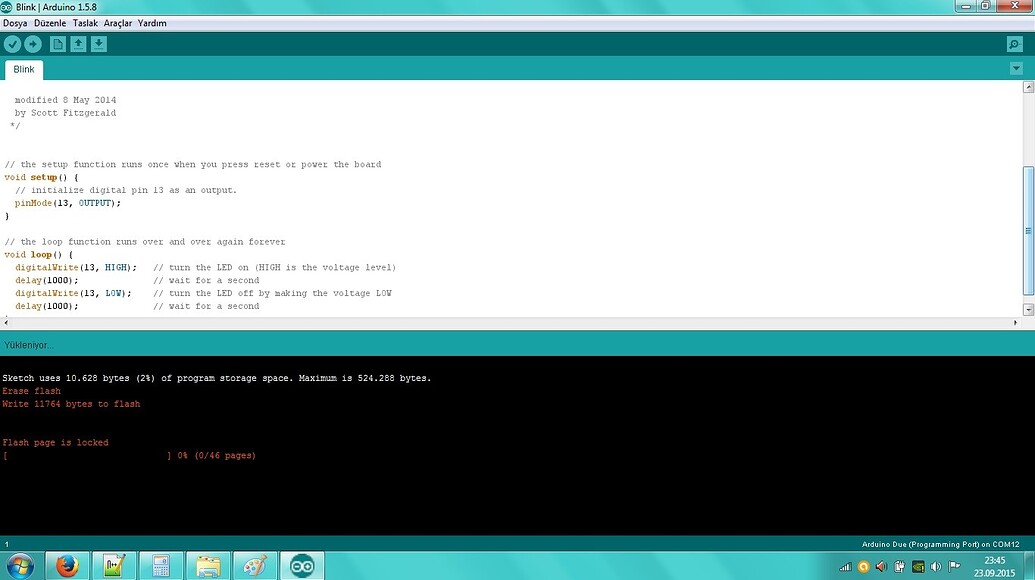Open the tab list dropdown arrow

[x=1016, y=68]
